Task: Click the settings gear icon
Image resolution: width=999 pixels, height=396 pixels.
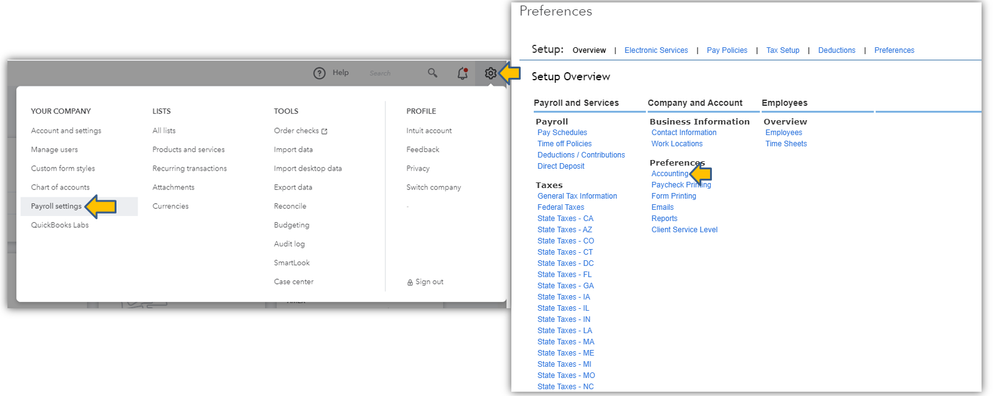Action: point(490,73)
